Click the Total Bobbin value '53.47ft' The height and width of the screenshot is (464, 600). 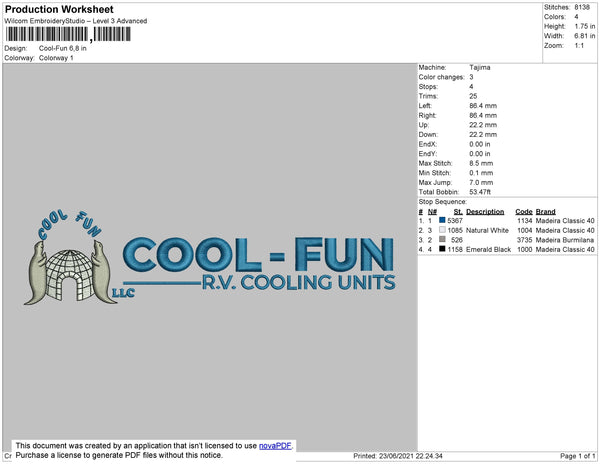click(x=480, y=192)
